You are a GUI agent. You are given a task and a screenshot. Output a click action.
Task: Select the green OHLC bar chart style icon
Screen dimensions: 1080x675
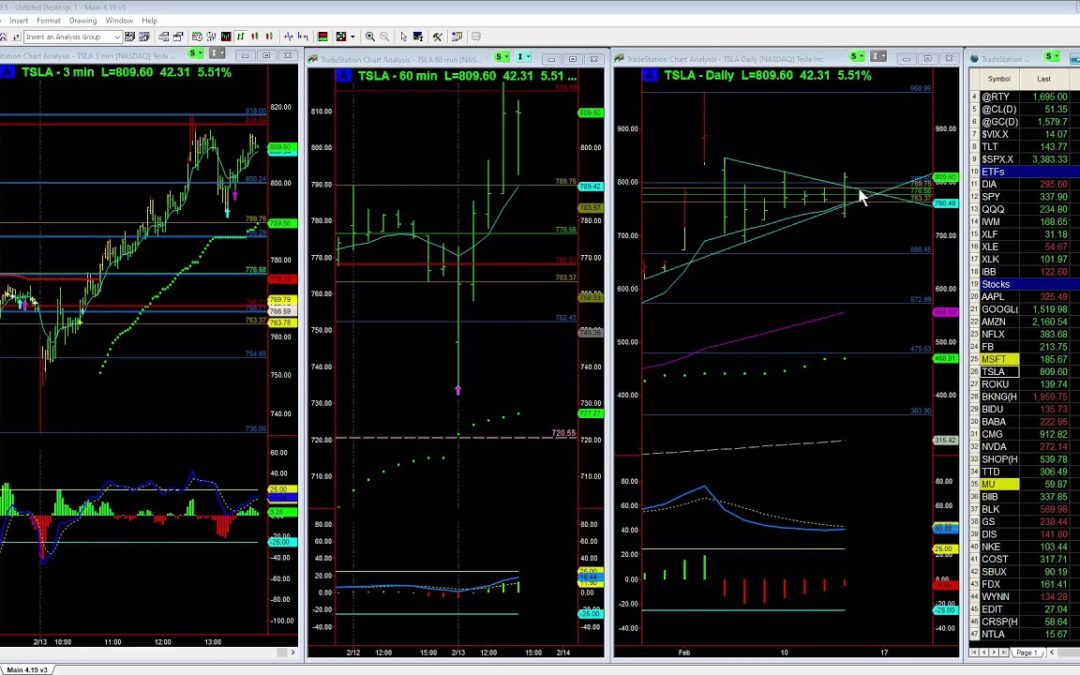(x=240, y=37)
